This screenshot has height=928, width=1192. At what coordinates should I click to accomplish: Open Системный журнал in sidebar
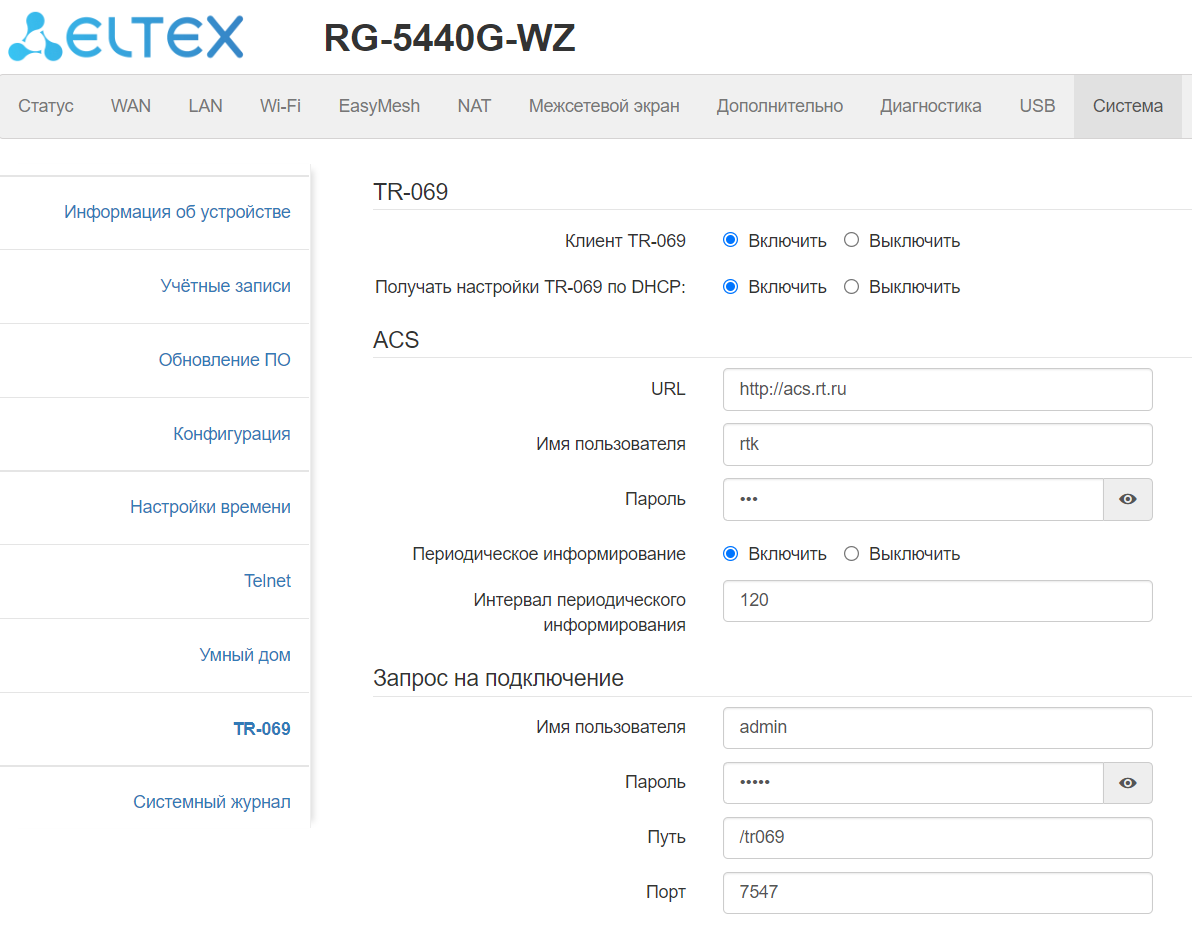[x=212, y=802]
